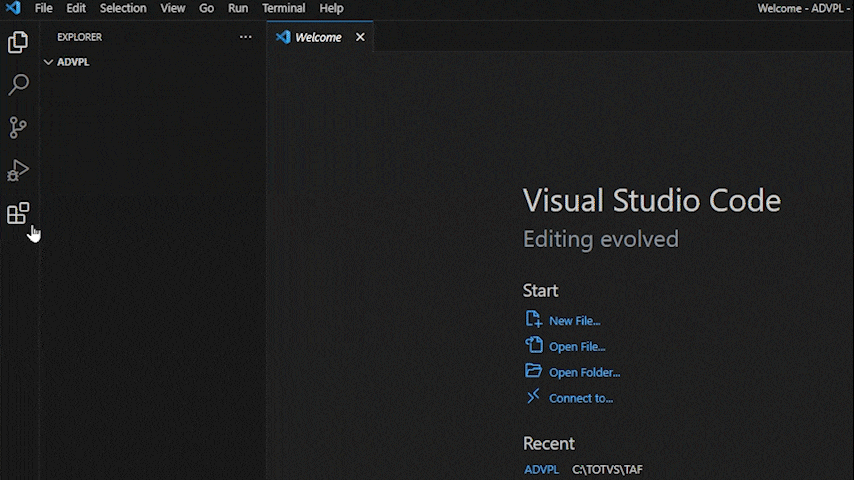Click the Visual Studio Code heading
854x480 pixels.
tap(652, 200)
